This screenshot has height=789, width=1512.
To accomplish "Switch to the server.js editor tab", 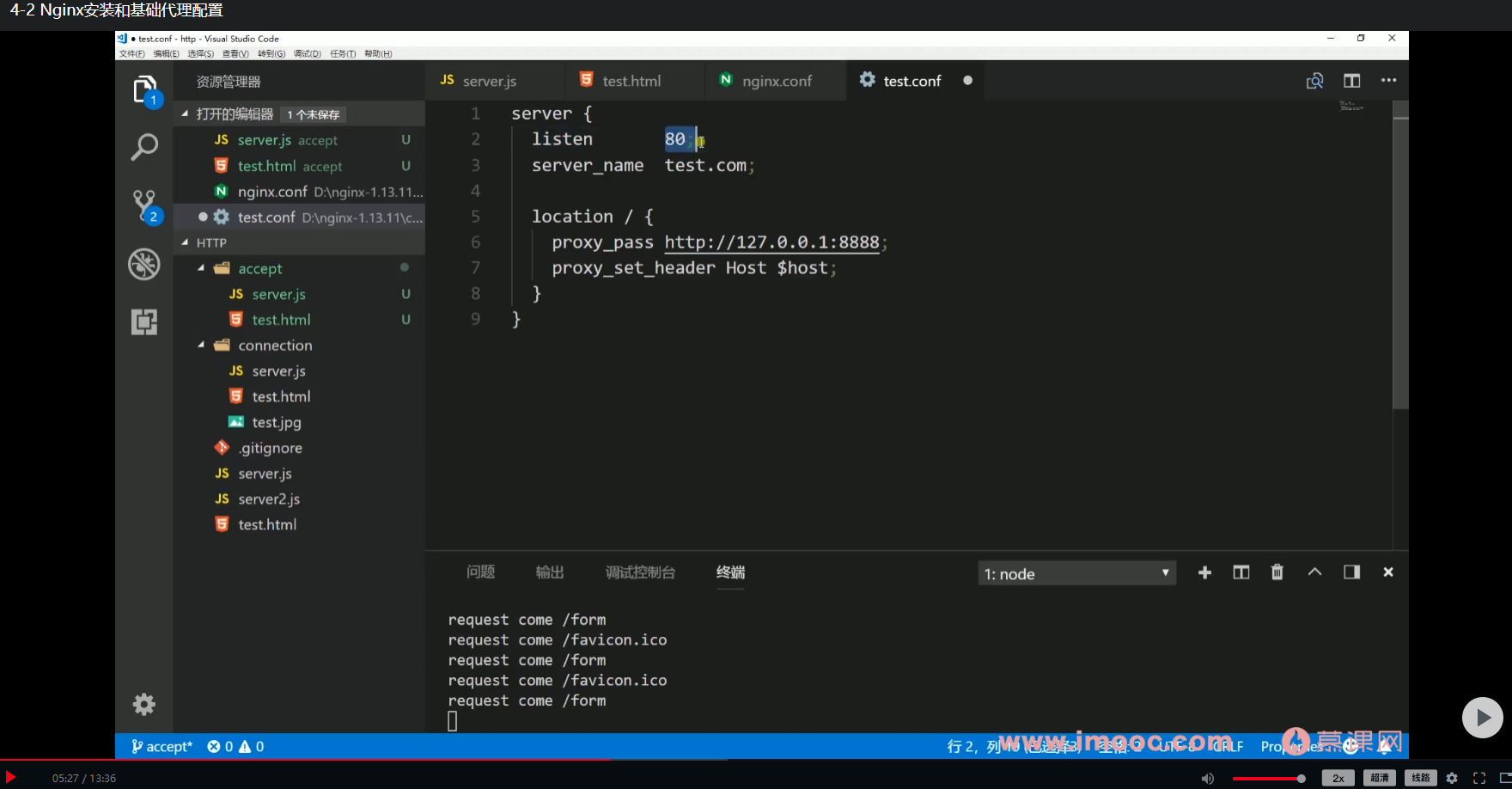I will tap(495, 81).
